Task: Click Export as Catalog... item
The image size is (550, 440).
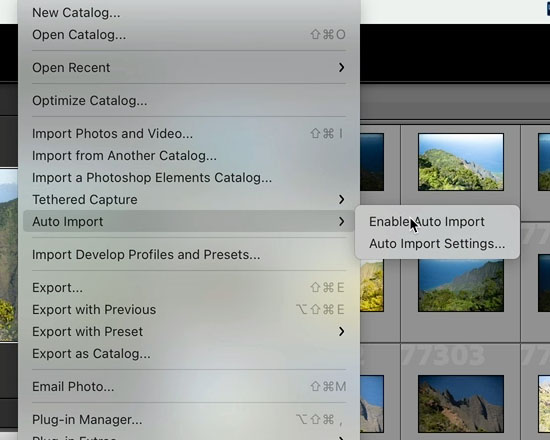Action: (91, 354)
